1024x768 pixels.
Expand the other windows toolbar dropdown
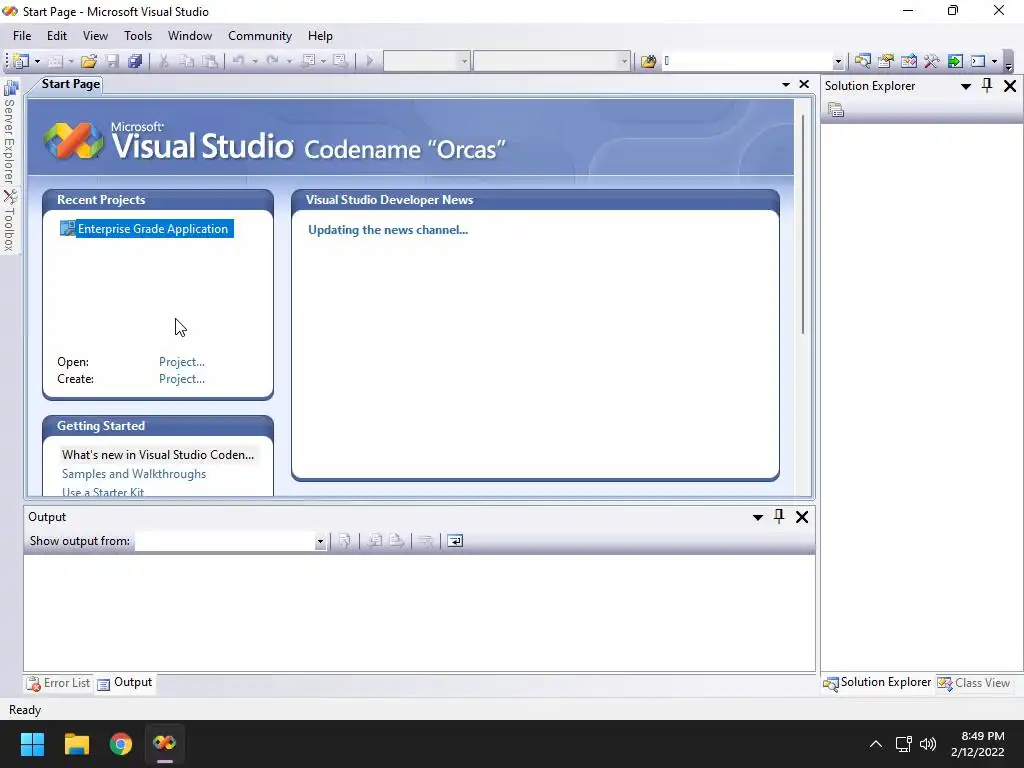[995, 61]
